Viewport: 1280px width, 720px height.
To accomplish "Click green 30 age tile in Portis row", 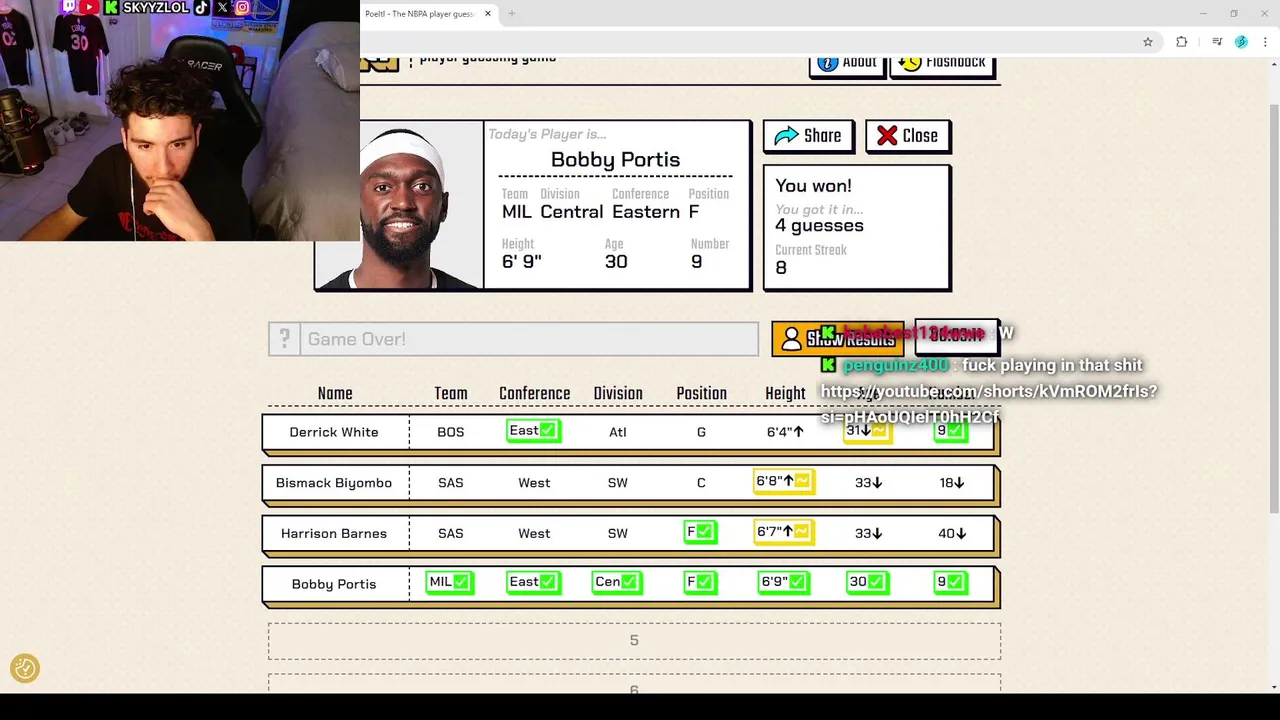I will [867, 582].
